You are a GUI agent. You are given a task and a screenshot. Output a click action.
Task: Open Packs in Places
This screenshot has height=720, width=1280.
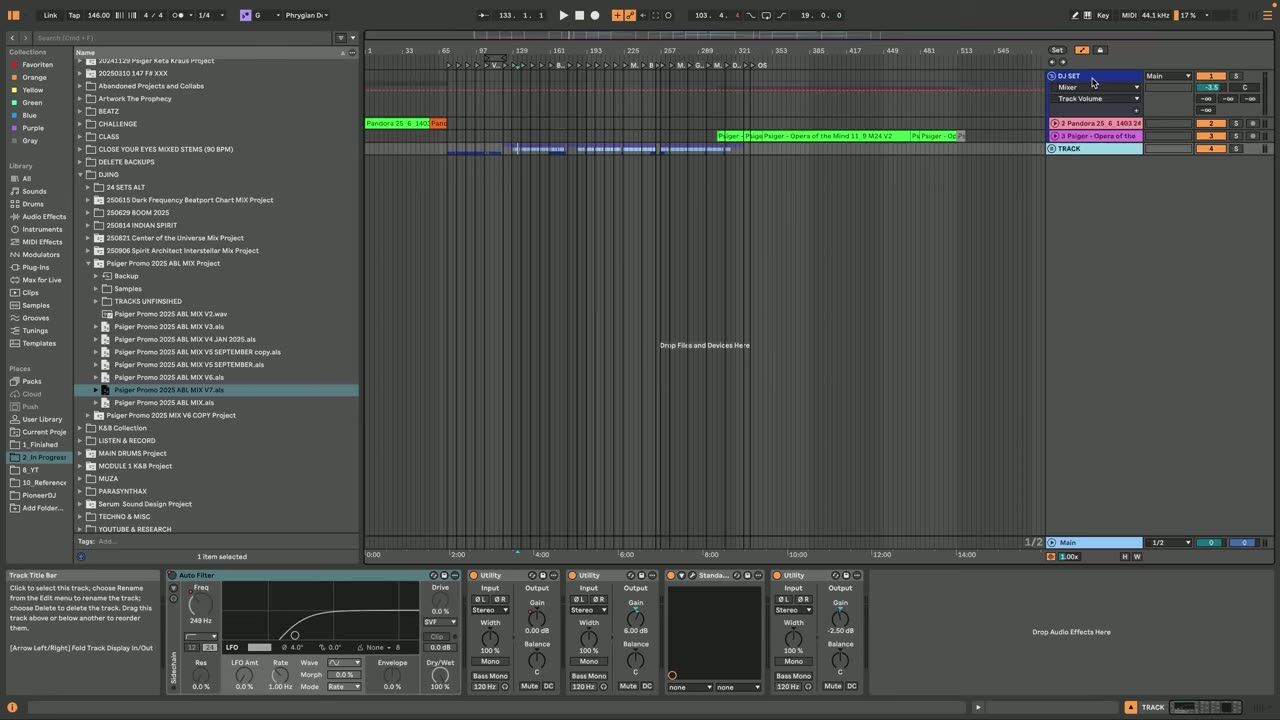coord(32,381)
